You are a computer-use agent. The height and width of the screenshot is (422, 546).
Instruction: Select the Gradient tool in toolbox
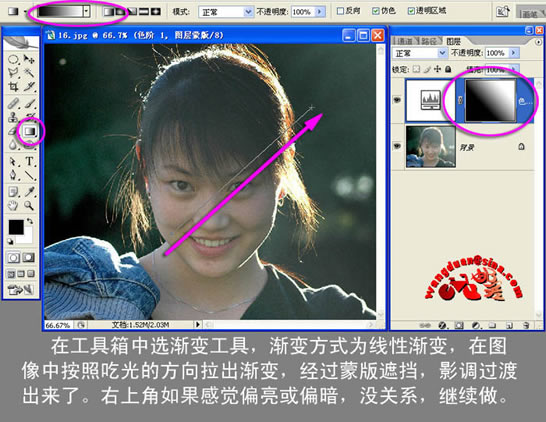(30, 131)
